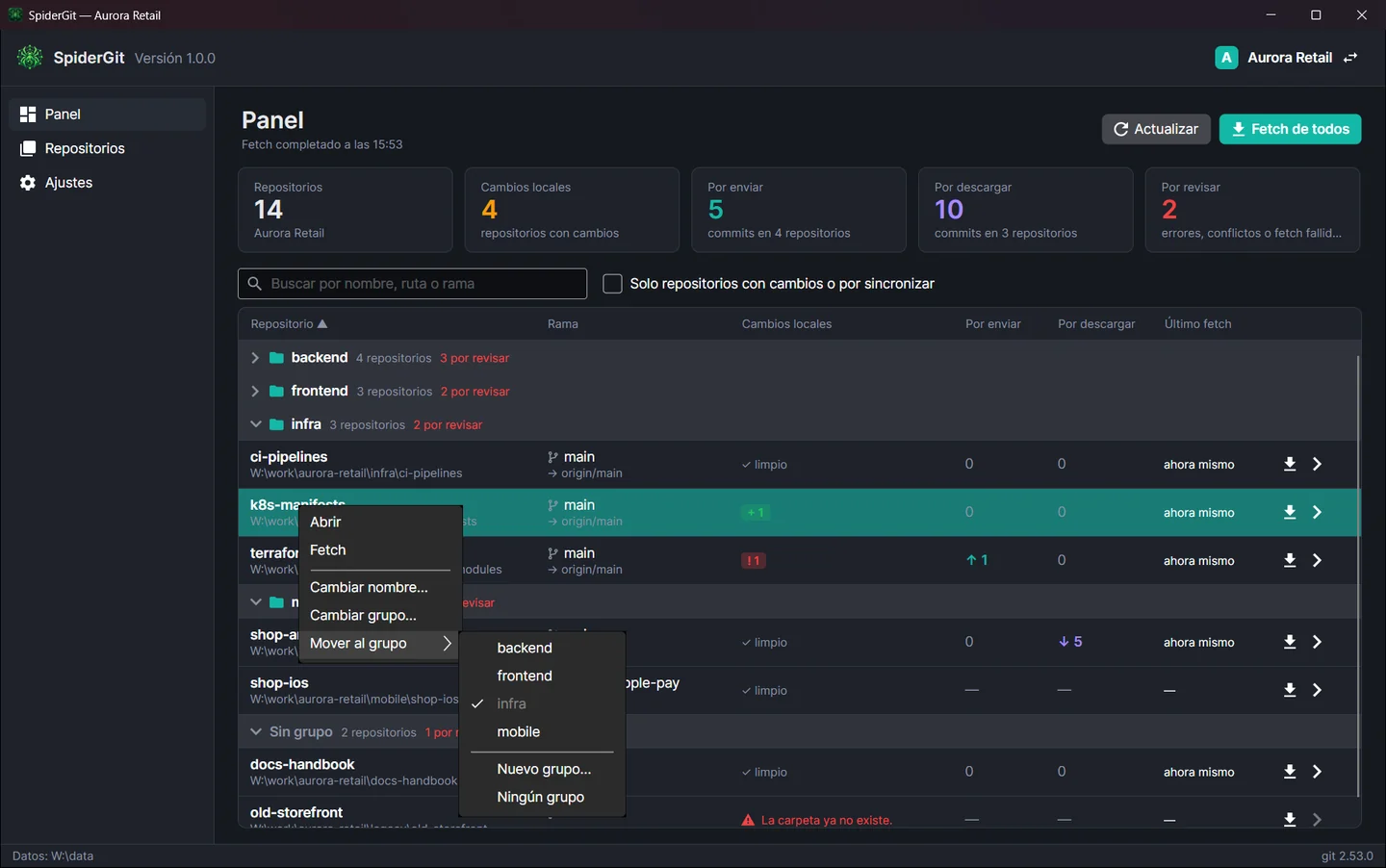Screen dimensions: 1386x868
Task: Select 'Ningún grupo' in the submenu
Action: click(x=543, y=797)
